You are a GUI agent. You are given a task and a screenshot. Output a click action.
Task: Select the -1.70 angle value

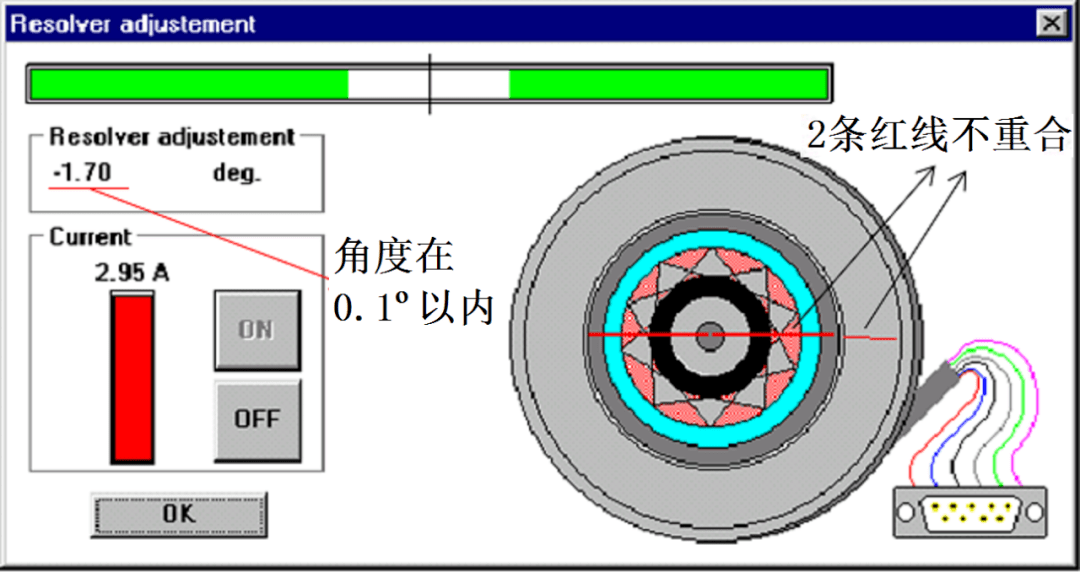coord(82,172)
